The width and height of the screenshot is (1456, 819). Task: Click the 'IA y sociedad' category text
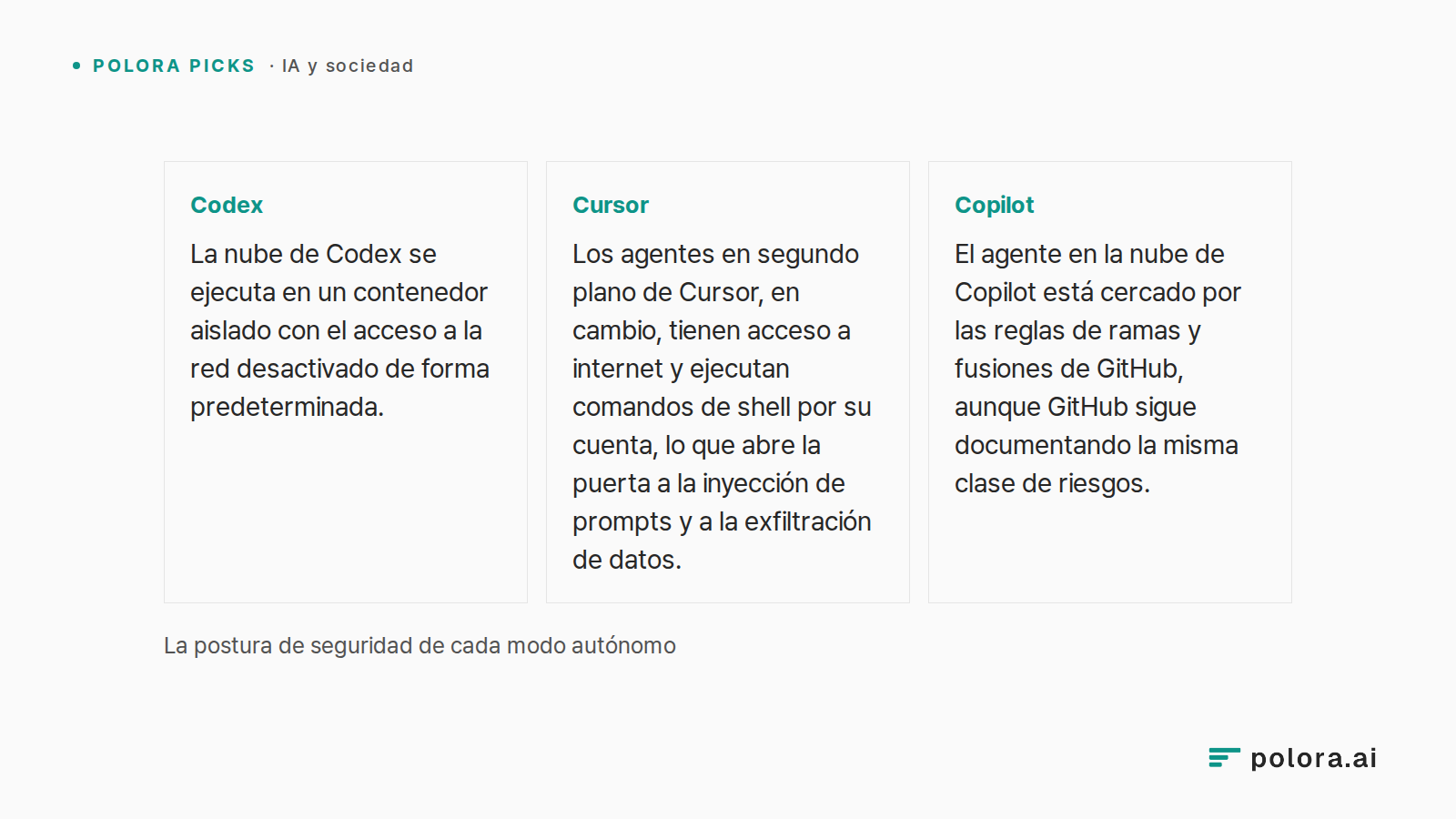click(x=348, y=66)
